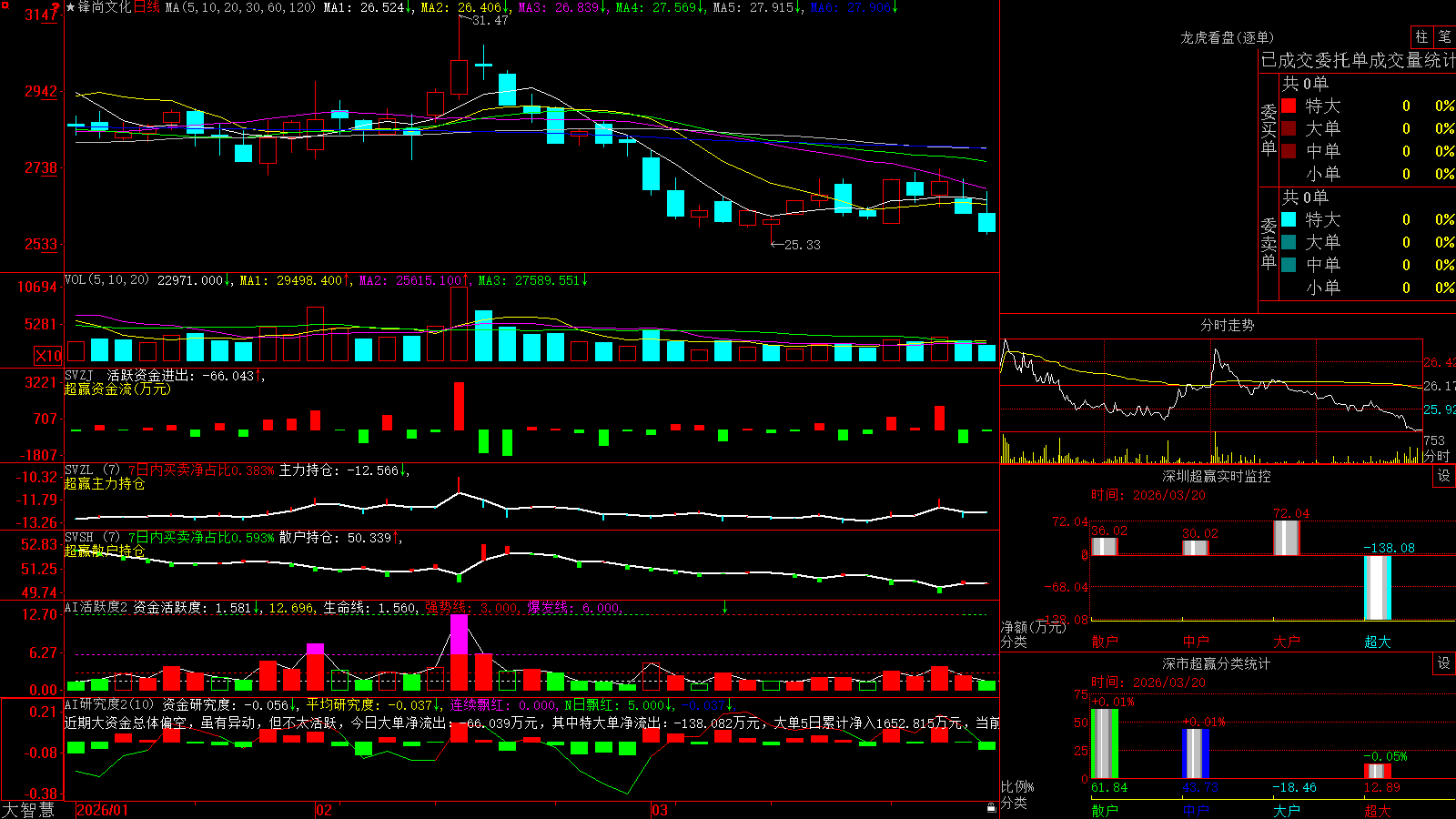Click the 锋尚文化 stock name

coord(105,7)
